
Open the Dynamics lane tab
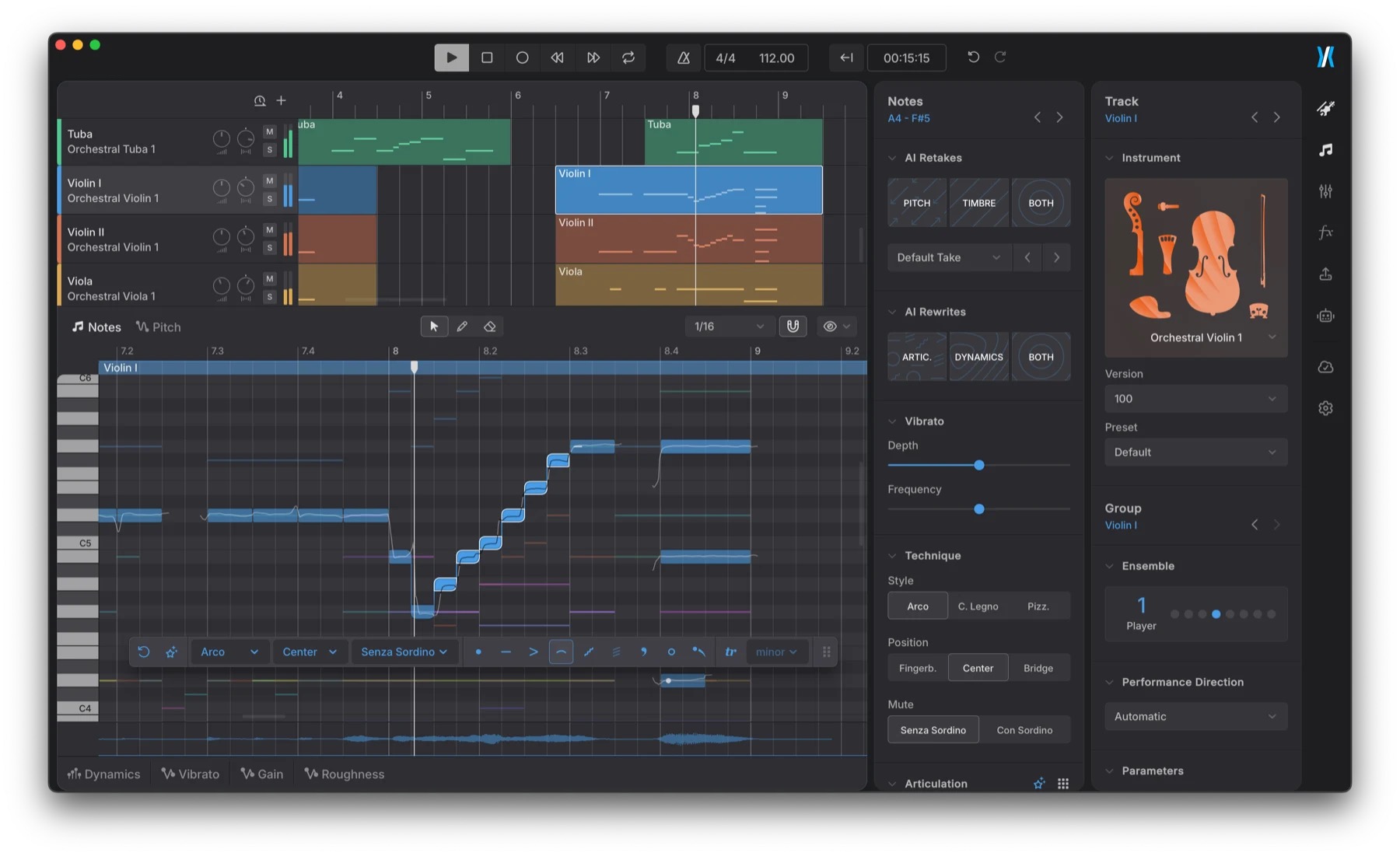104,774
